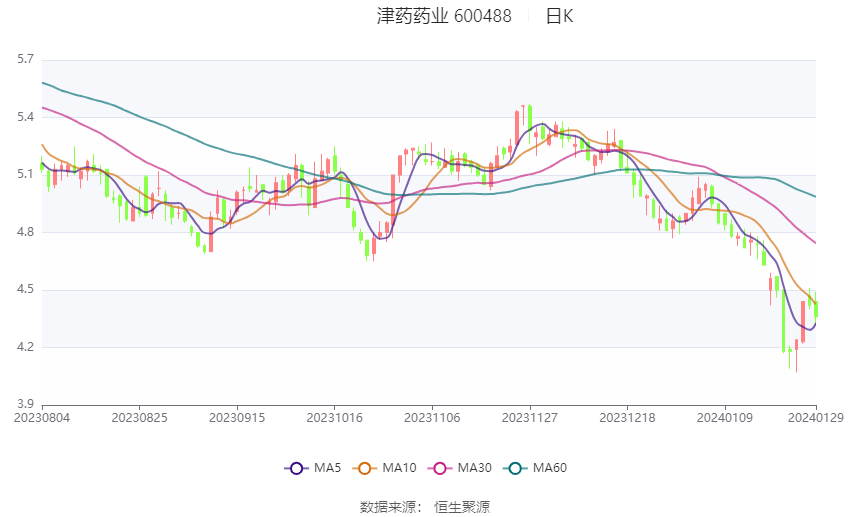Click the 3.9 y-axis value
The image size is (850, 517).
(x=25, y=404)
